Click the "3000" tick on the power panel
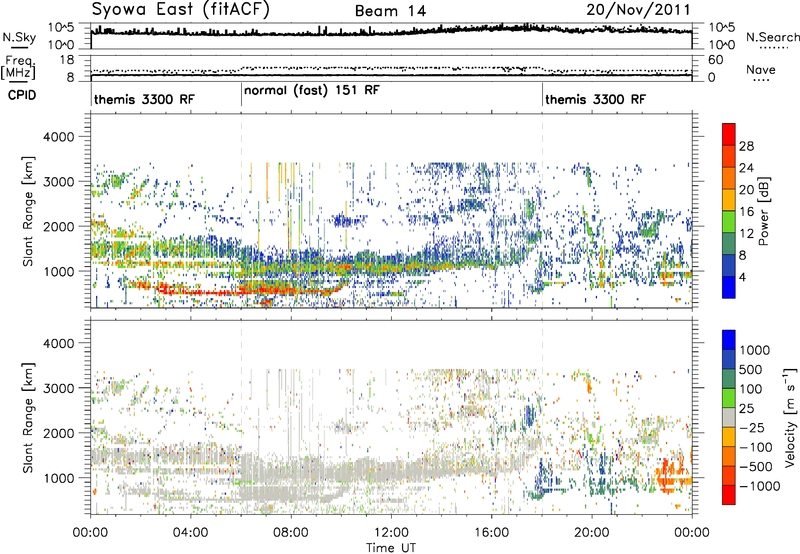 tap(58, 182)
